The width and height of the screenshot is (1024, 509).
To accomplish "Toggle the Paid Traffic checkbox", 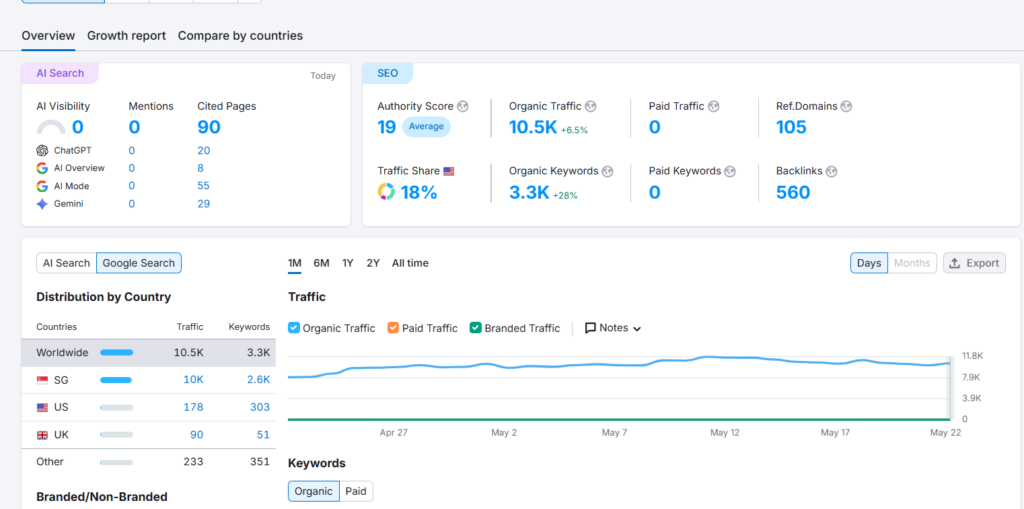I will pyautogui.click(x=393, y=328).
